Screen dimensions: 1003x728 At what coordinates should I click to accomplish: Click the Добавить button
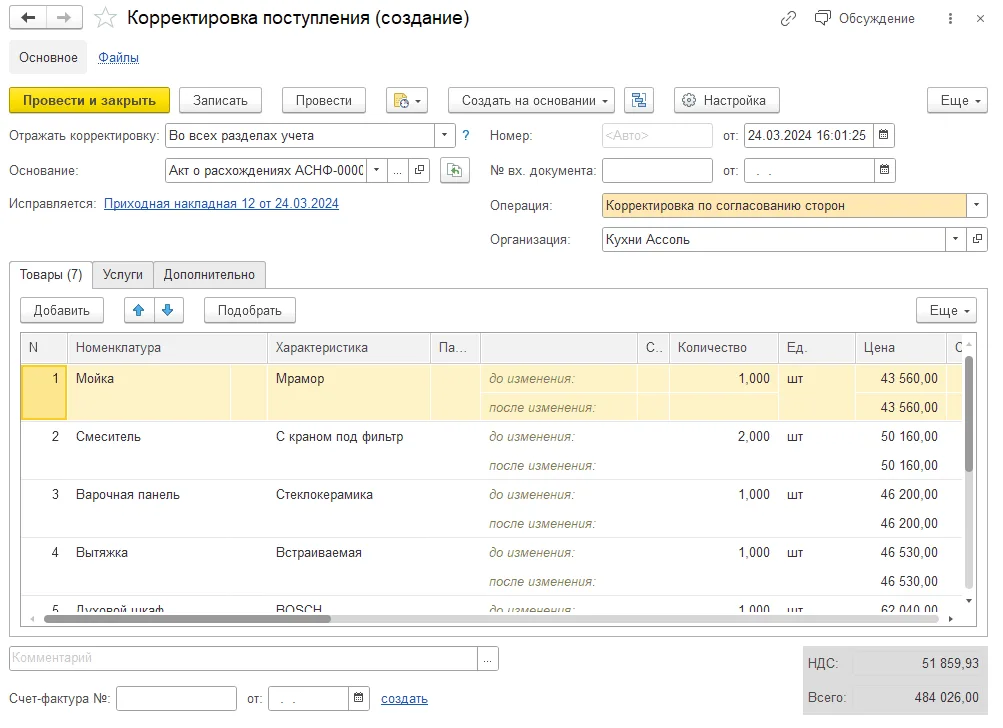[x=61, y=310]
